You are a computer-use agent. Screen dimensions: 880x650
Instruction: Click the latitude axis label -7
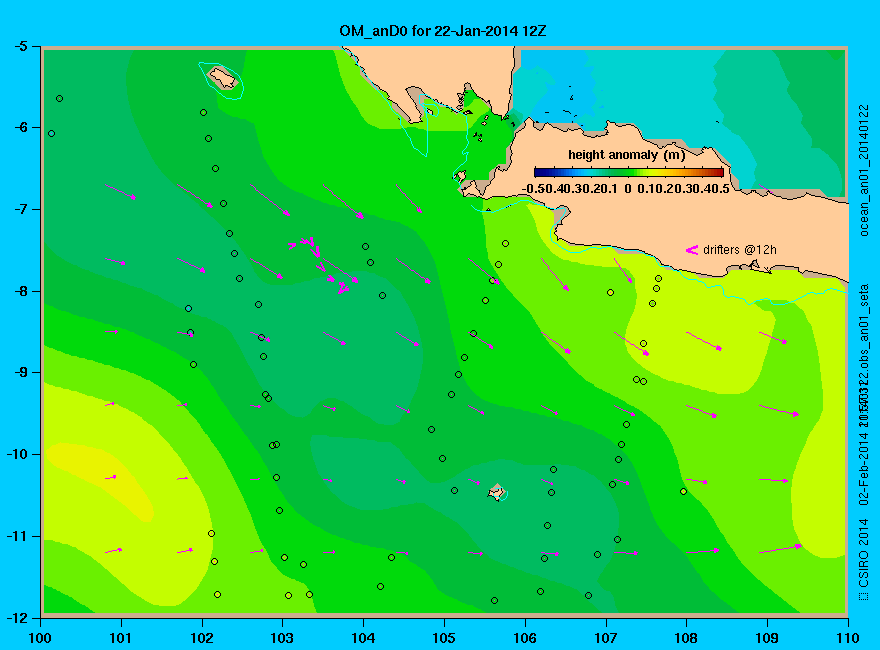click(20, 209)
